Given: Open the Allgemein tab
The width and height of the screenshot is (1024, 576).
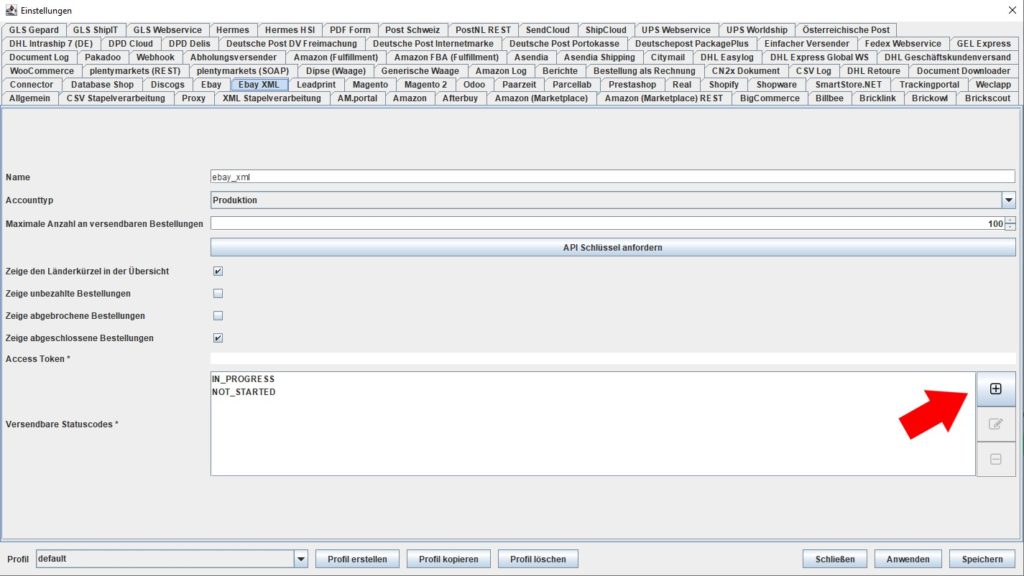Looking at the screenshot, I should click(29, 98).
